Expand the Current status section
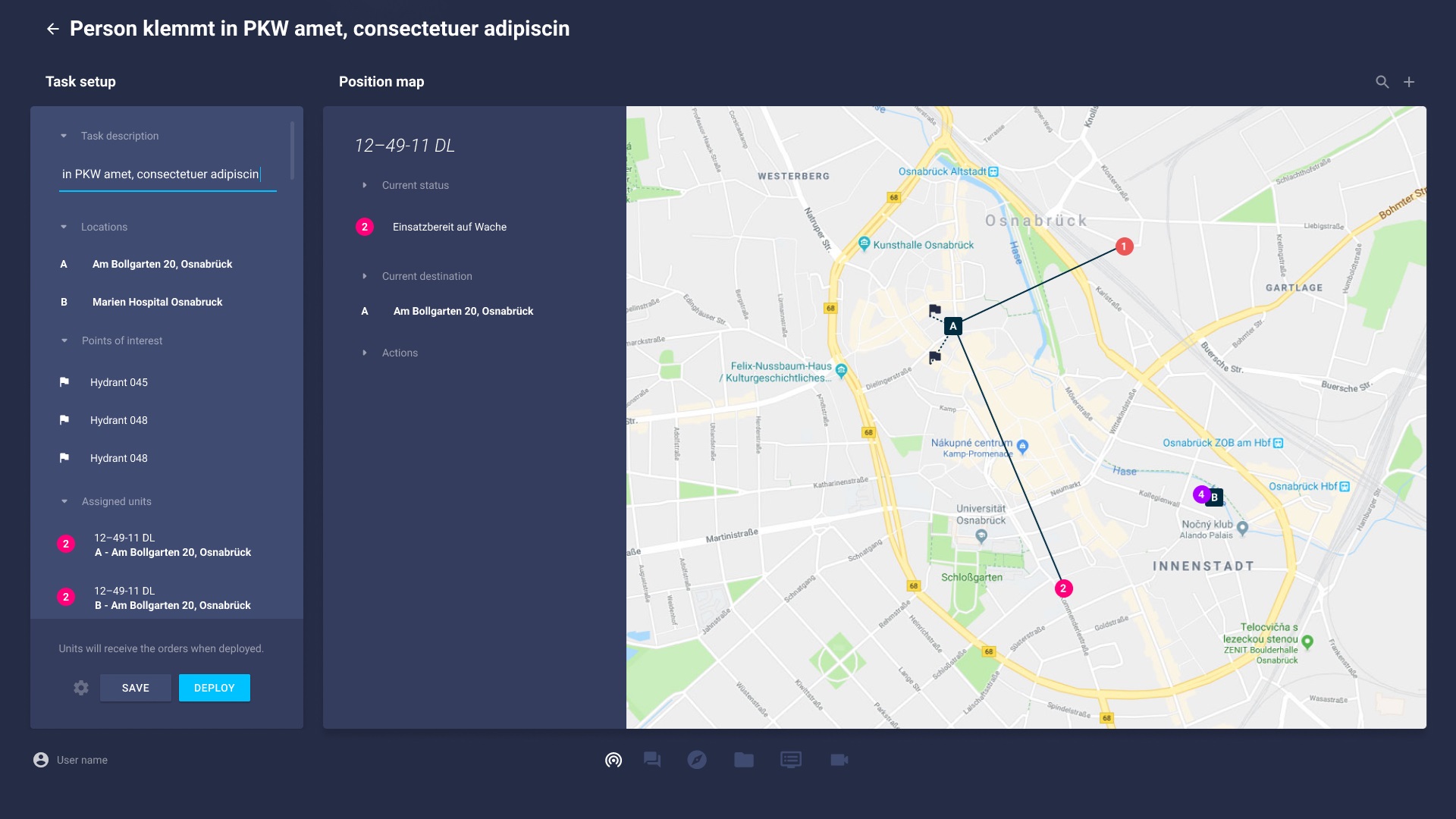The width and height of the screenshot is (1456, 819). pos(365,185)
